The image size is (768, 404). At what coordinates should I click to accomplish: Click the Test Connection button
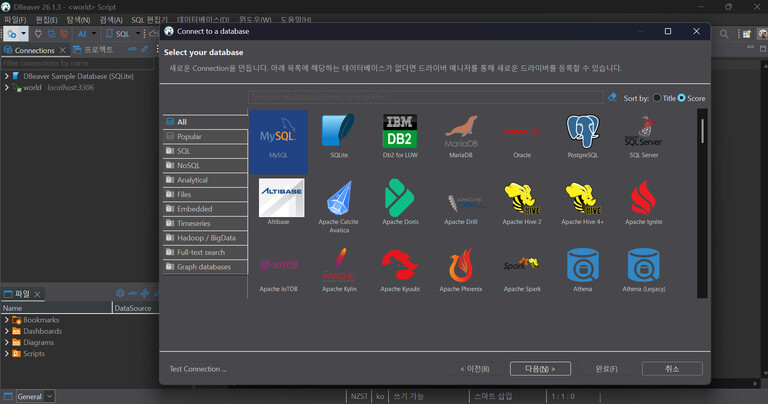(x=198, y=369)
